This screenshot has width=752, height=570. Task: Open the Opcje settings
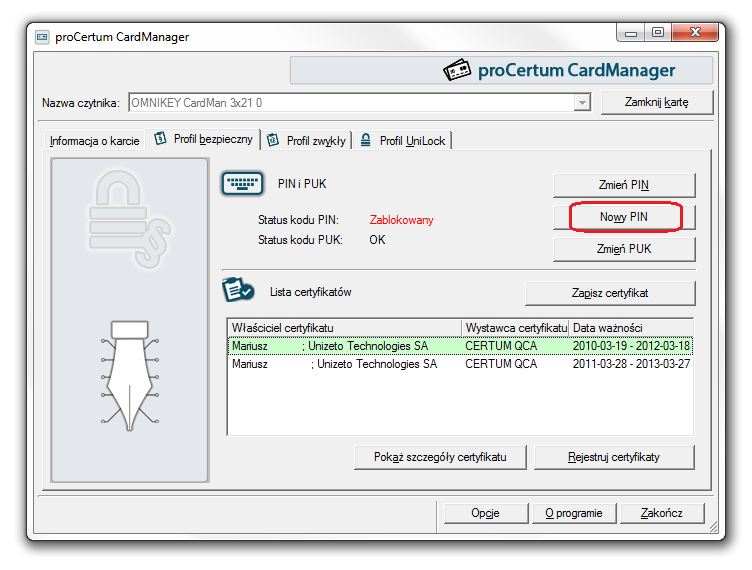click(x=485, y=513)
